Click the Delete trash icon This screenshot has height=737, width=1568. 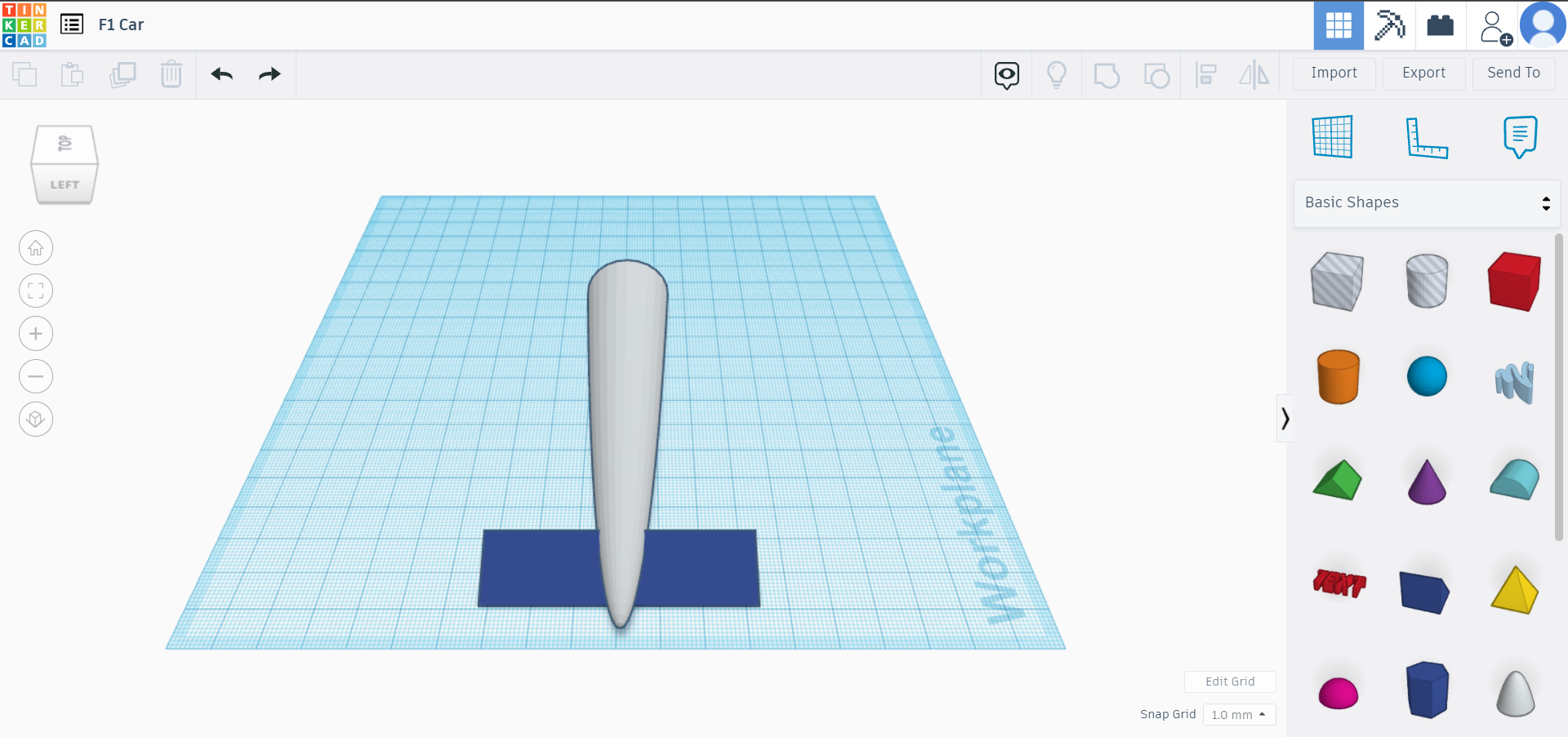(171, 74)
